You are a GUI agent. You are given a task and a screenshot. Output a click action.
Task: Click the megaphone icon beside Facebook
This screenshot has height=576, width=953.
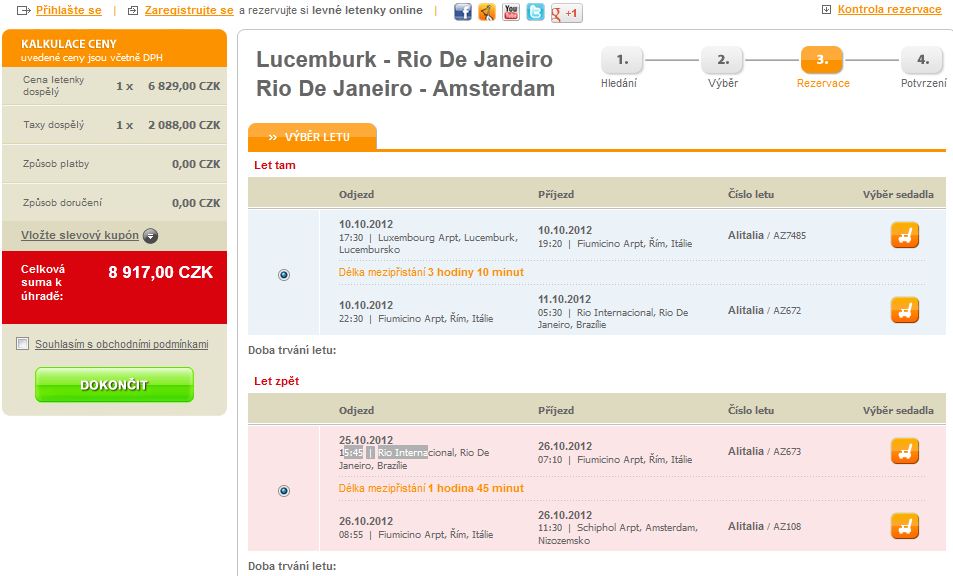(x=487, y=12)
